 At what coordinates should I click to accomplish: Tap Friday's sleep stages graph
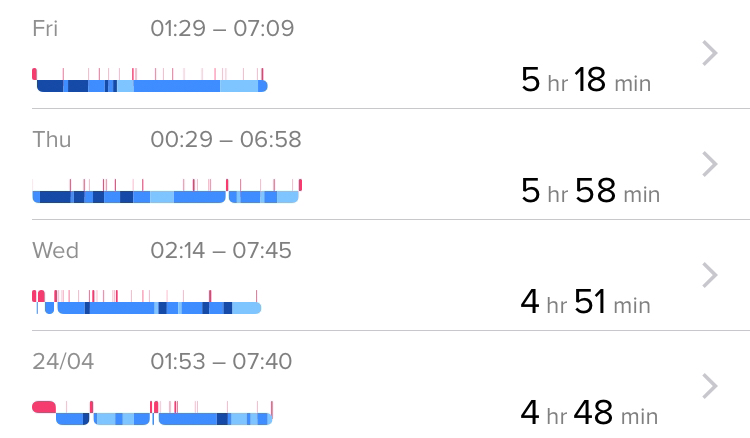click(x=150, y=82)
